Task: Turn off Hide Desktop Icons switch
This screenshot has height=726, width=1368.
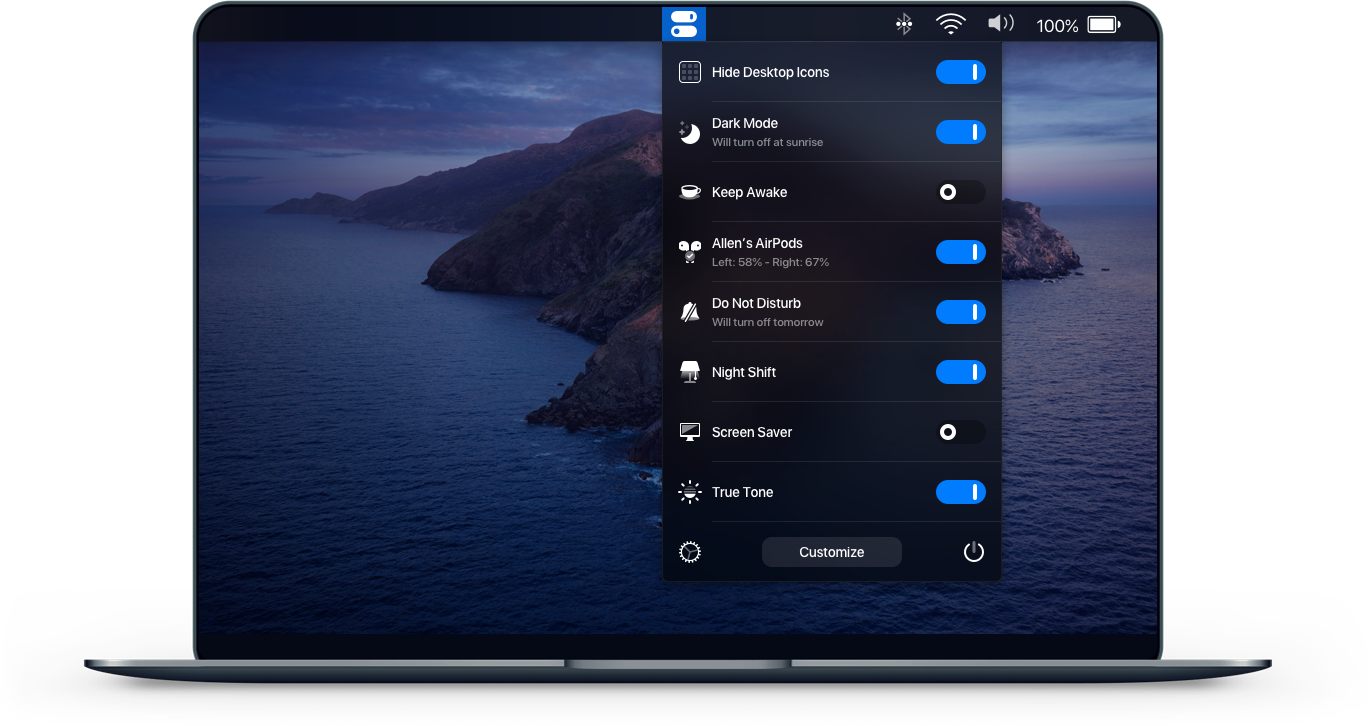Action: point(960,72)
